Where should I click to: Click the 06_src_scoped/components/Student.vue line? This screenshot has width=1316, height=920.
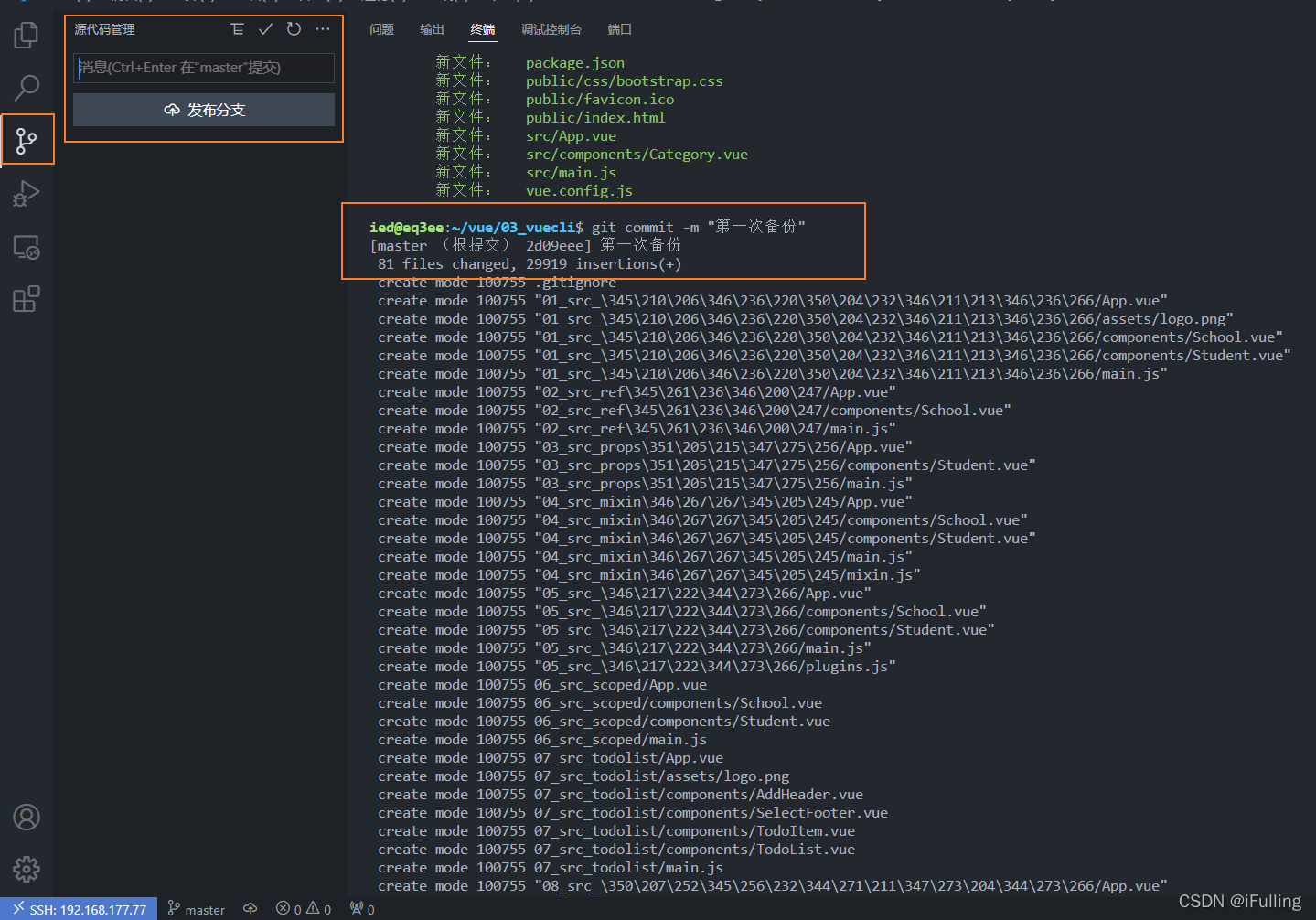click(604, 721)
